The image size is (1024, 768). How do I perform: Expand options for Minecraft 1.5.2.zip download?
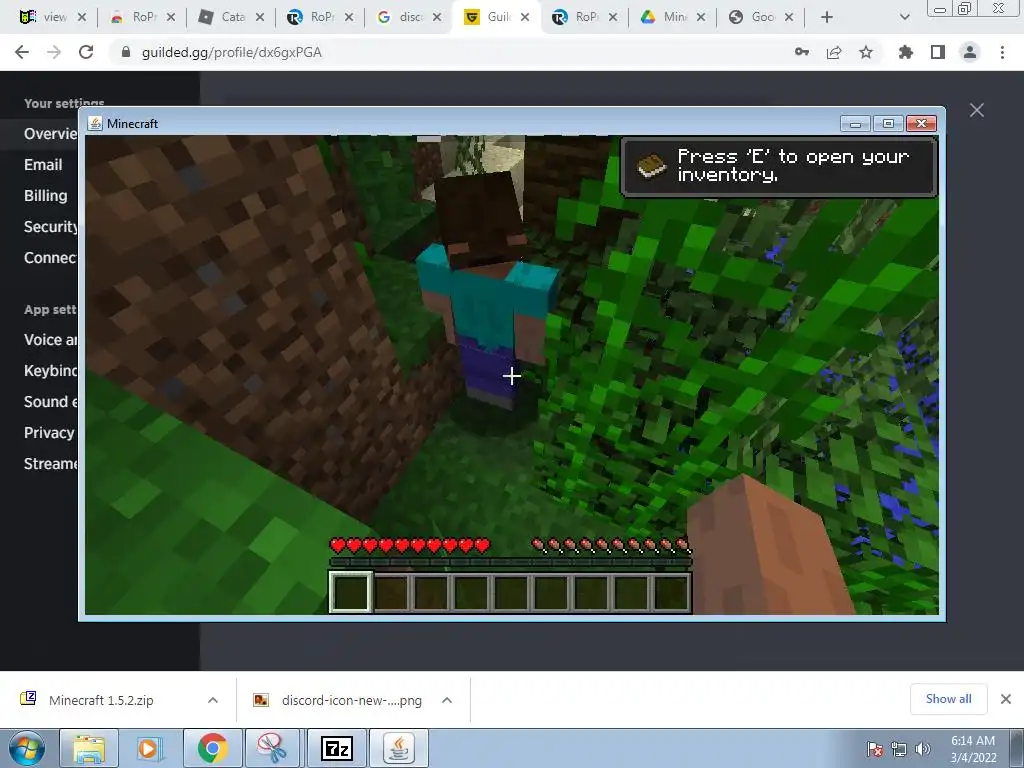click(x=213, y=700)
